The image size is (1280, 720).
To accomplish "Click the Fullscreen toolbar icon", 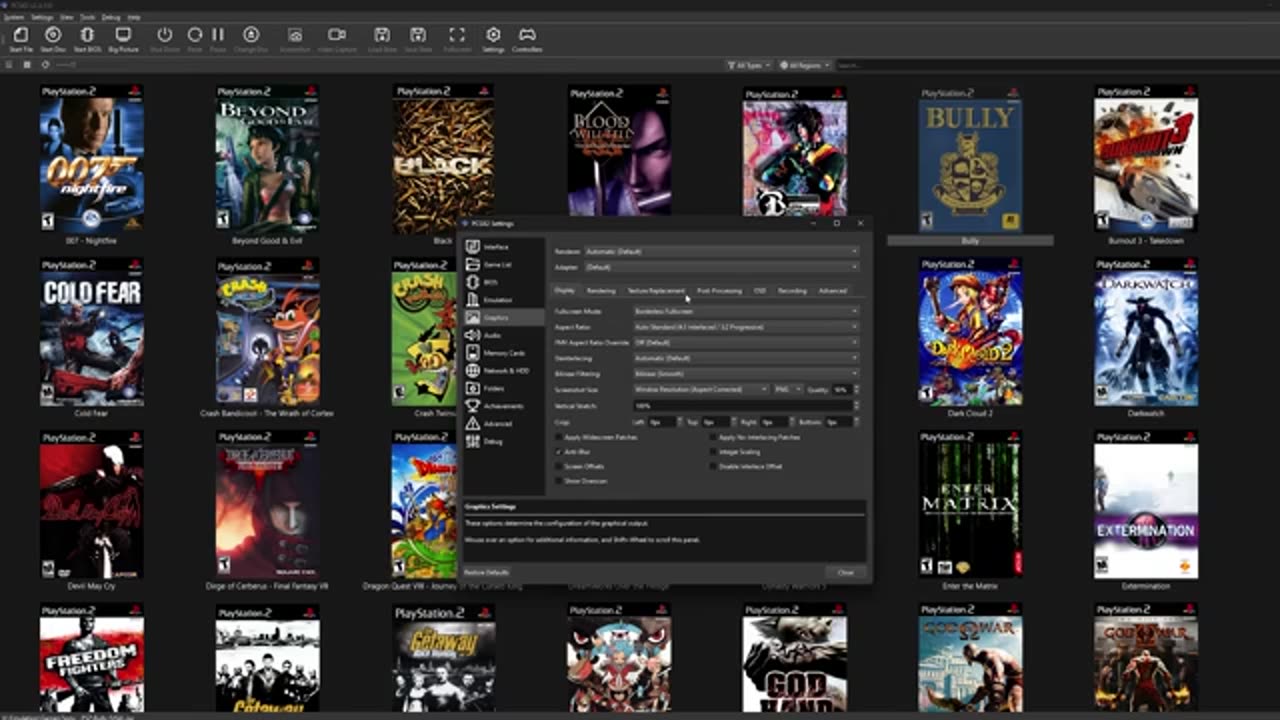I will coord(457,39).
